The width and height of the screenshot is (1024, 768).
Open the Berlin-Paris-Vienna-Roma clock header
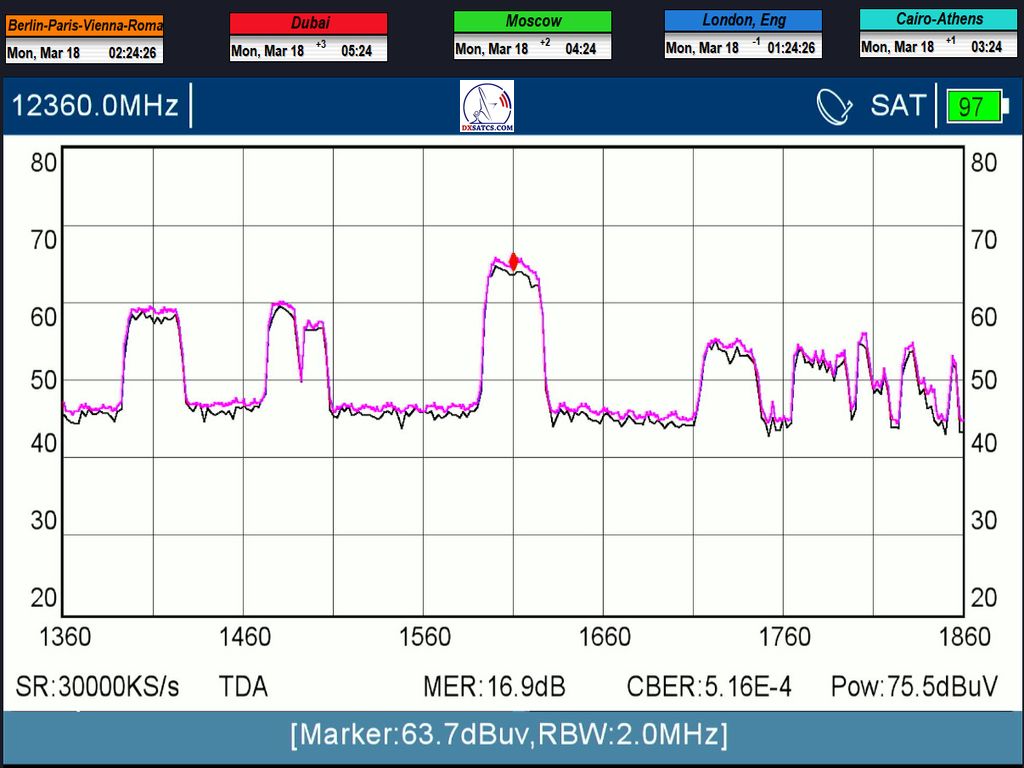click(84, 25)
